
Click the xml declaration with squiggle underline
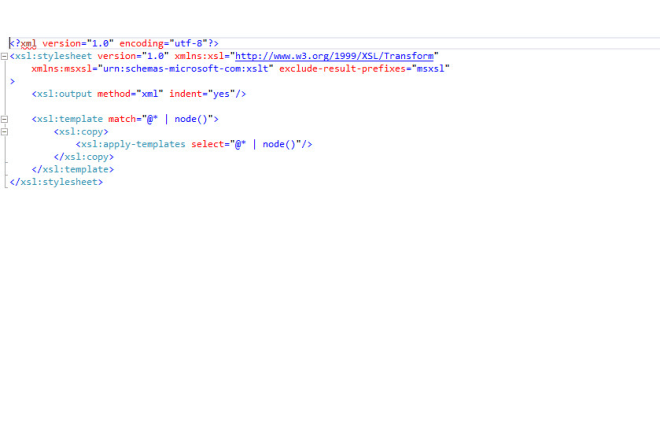(29, 43)
